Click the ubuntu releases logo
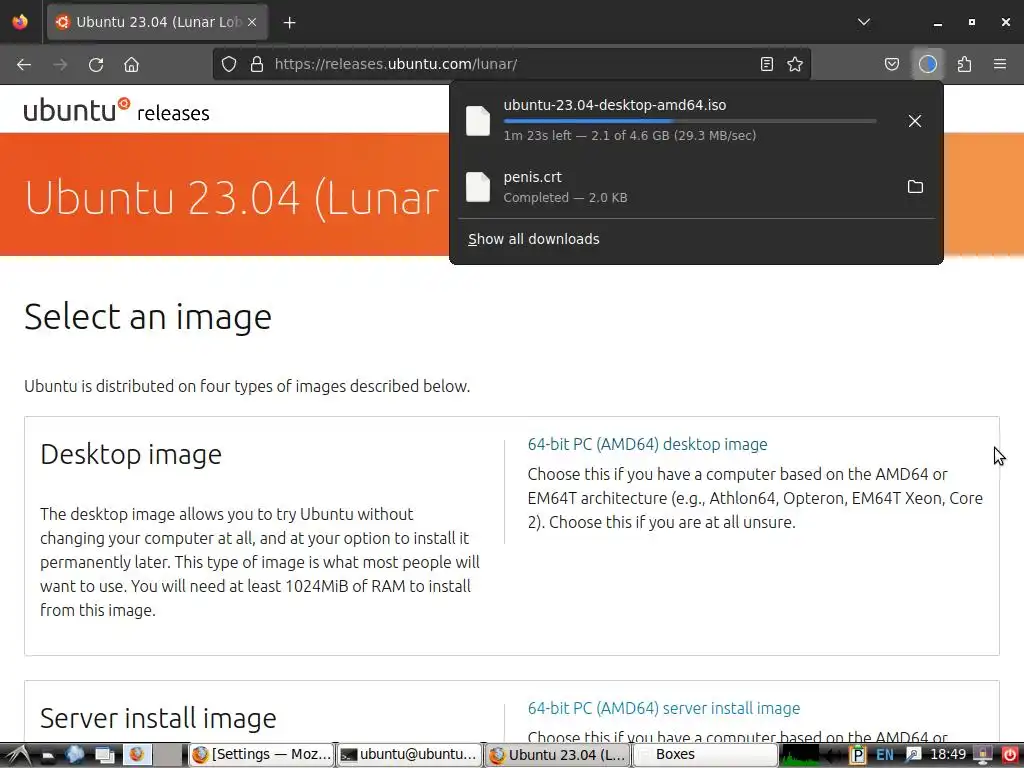This screenshot has height=768, width=1024. (116, 110)
